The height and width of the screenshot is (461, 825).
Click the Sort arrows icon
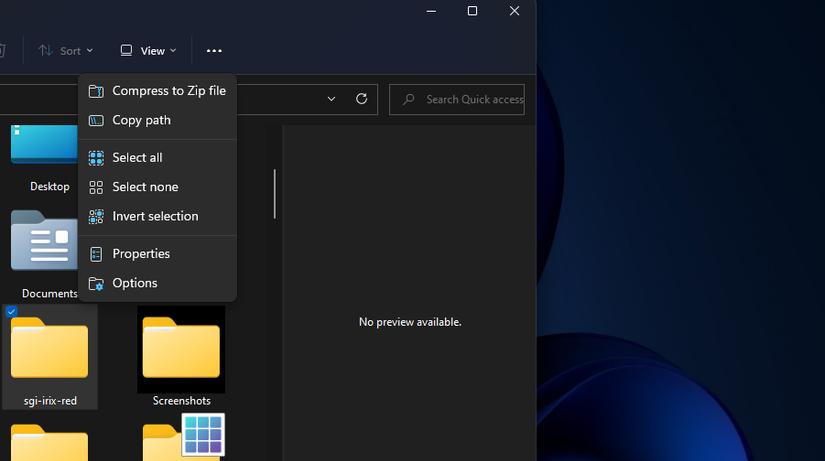pyautogui.click(x=45, y=51)
